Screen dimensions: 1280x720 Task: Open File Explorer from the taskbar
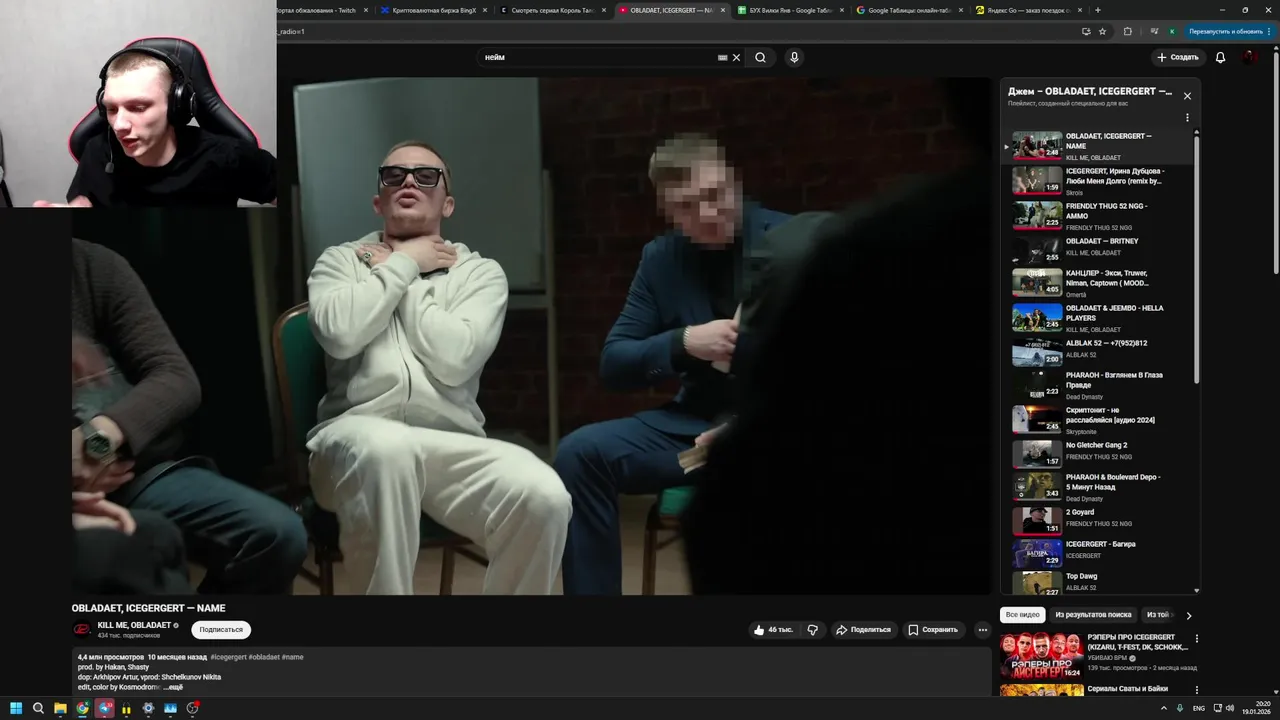[60, 708]
